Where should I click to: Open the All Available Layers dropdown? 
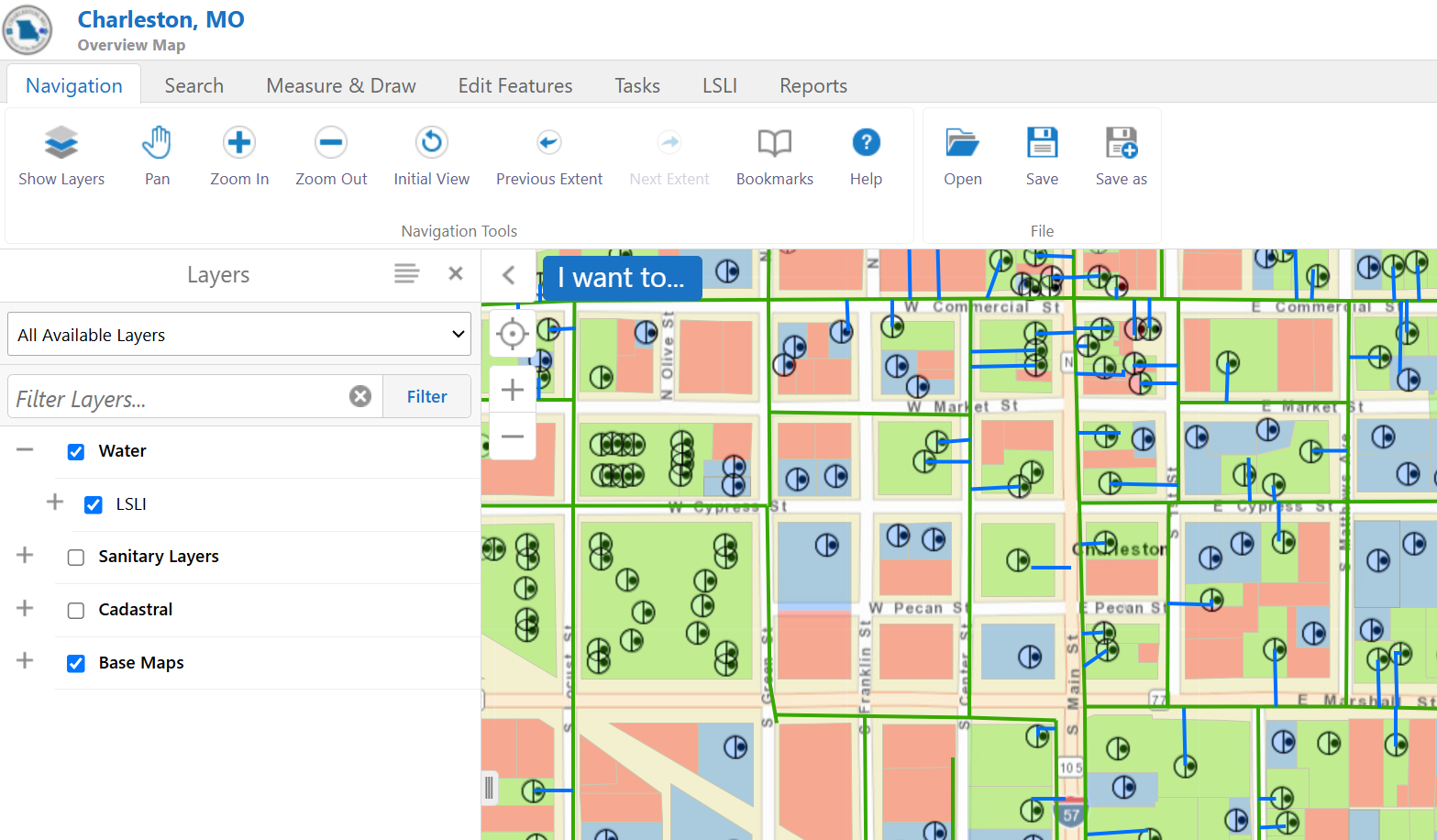pos(239,335)
